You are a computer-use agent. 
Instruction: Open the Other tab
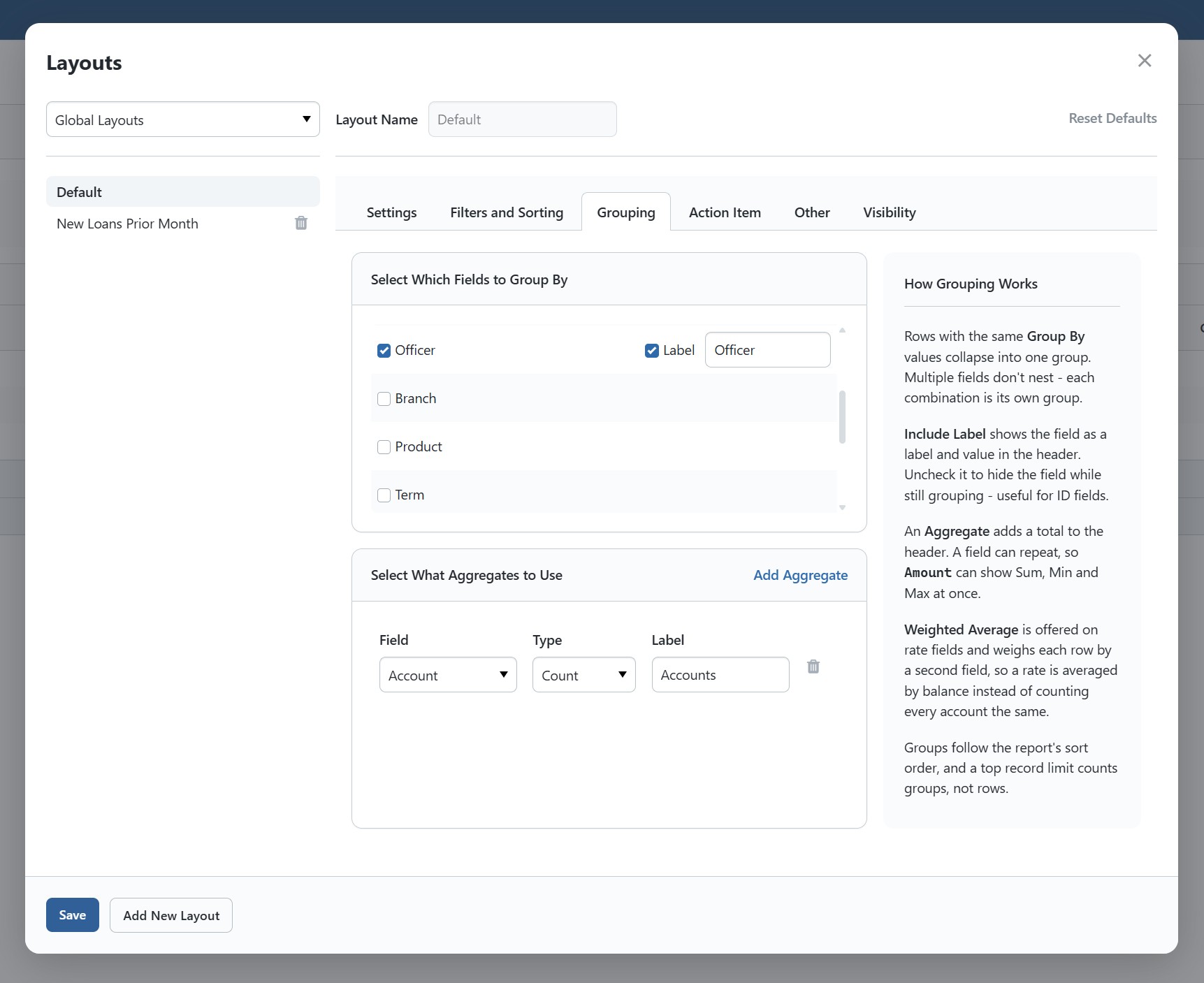coord(812,212)
